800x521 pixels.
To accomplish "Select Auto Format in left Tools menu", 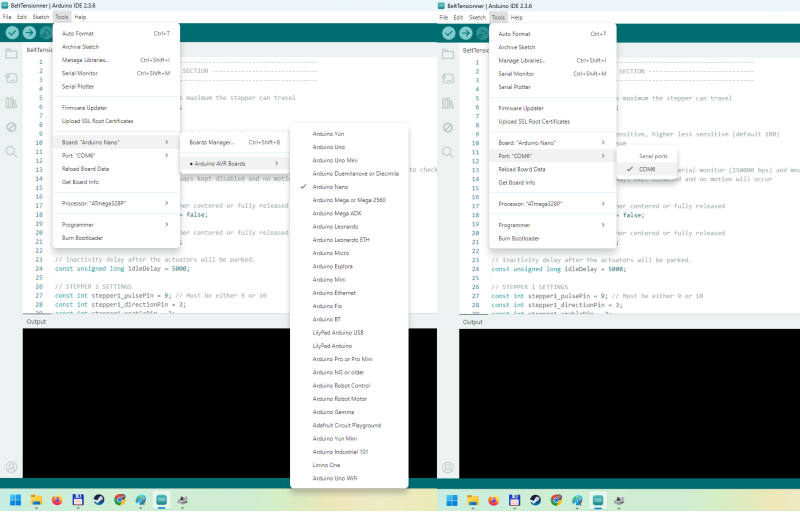I will pyautogui.click(x=116, y=34).
